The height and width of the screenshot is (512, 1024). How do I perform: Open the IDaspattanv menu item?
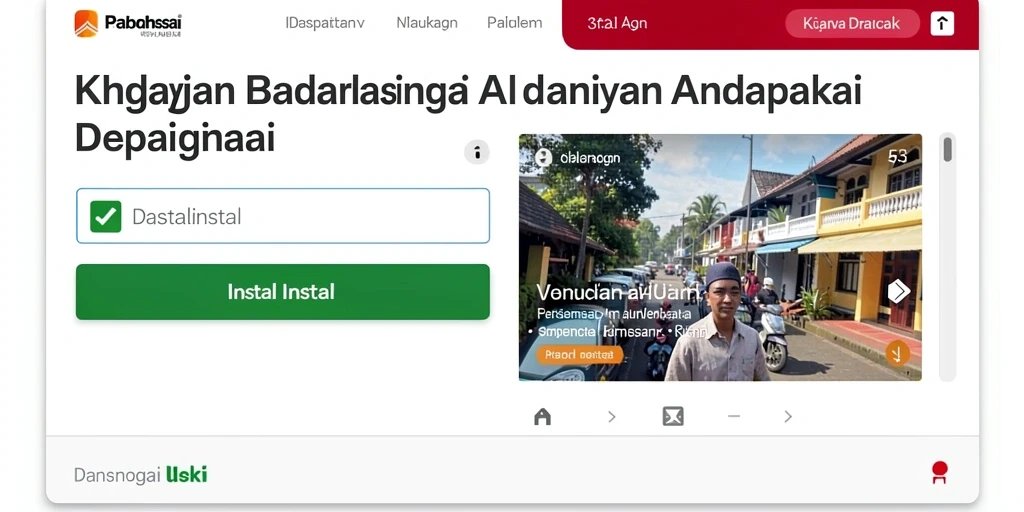(x=325, y=23)
